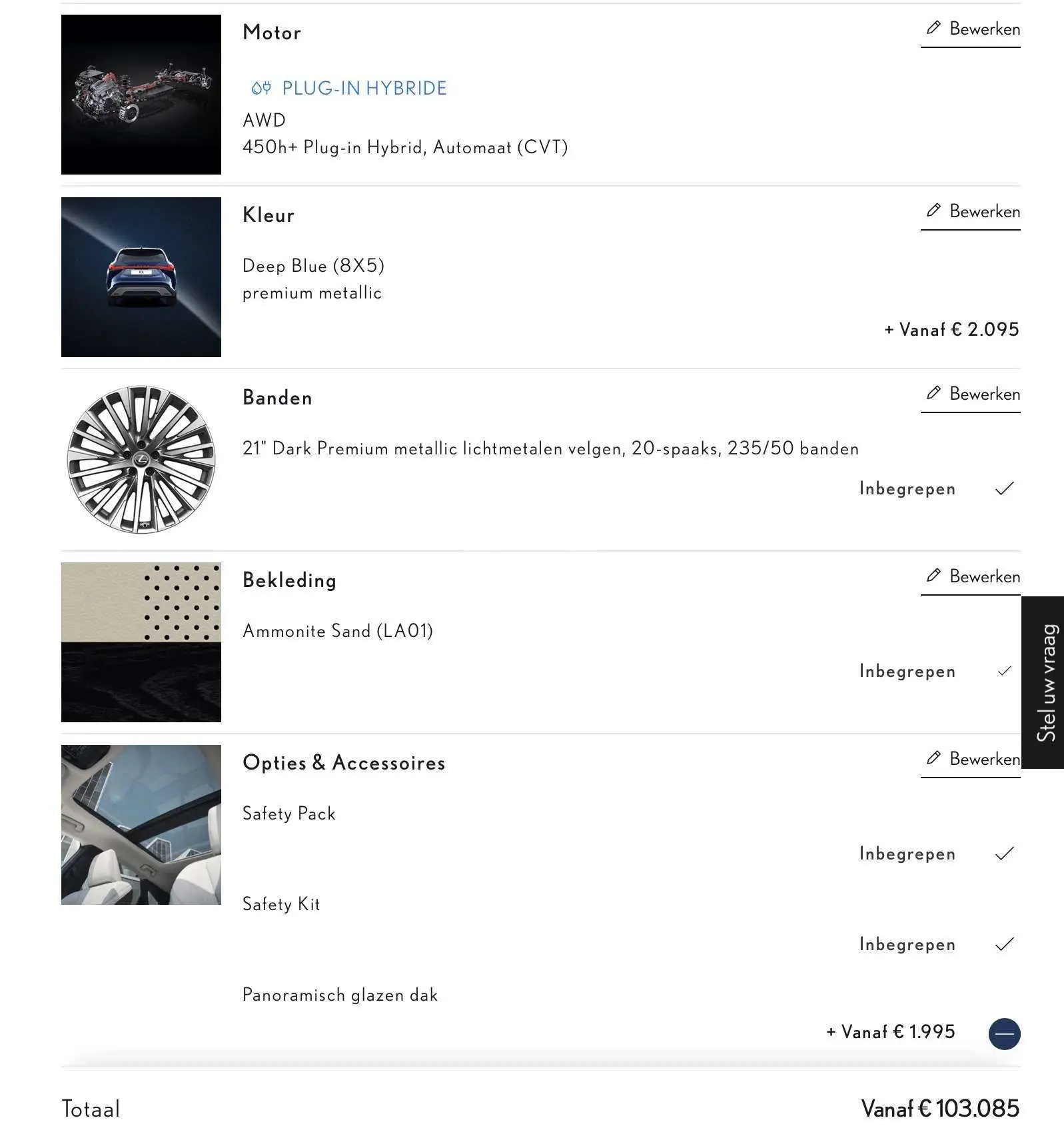Click the pencil edit icon for Bekleding
The image size is (1064, 1138).
933,576
